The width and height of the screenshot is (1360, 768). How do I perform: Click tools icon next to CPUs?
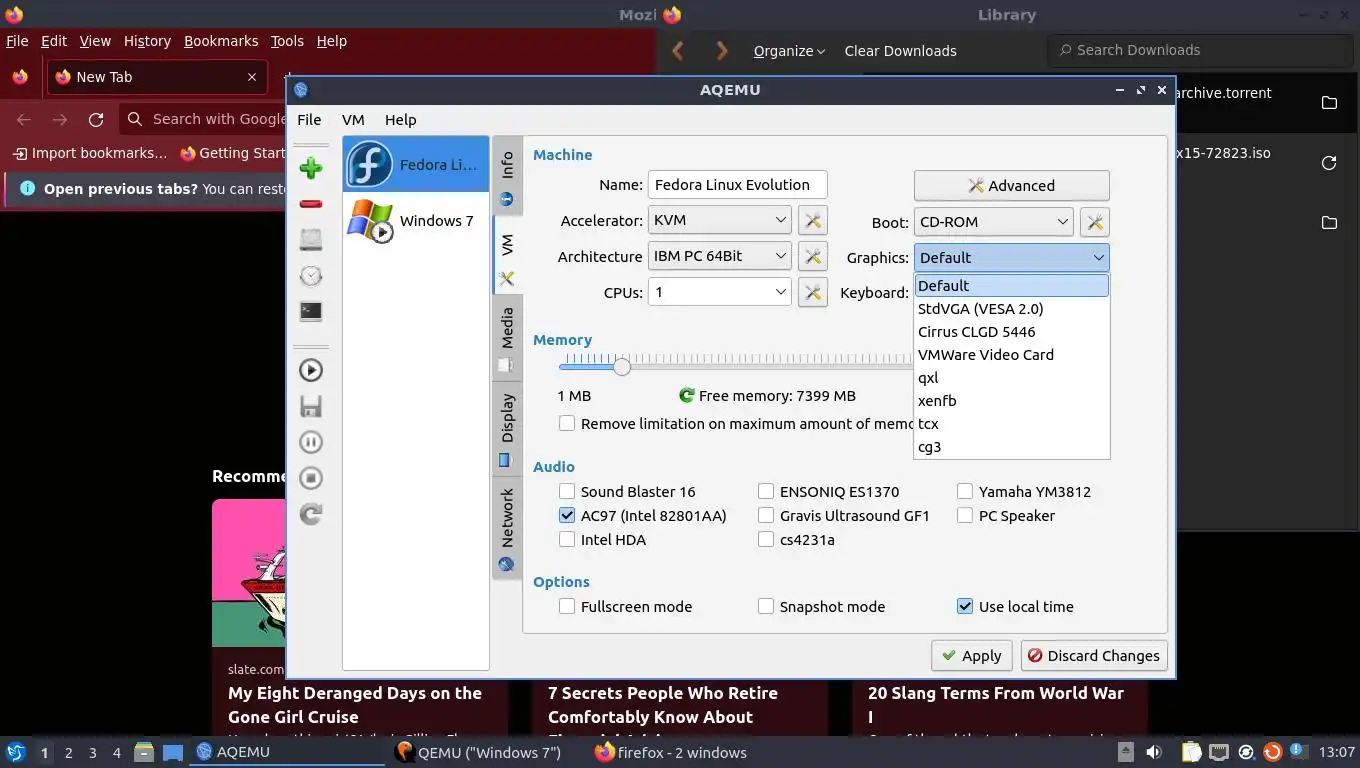click(813, 293)
